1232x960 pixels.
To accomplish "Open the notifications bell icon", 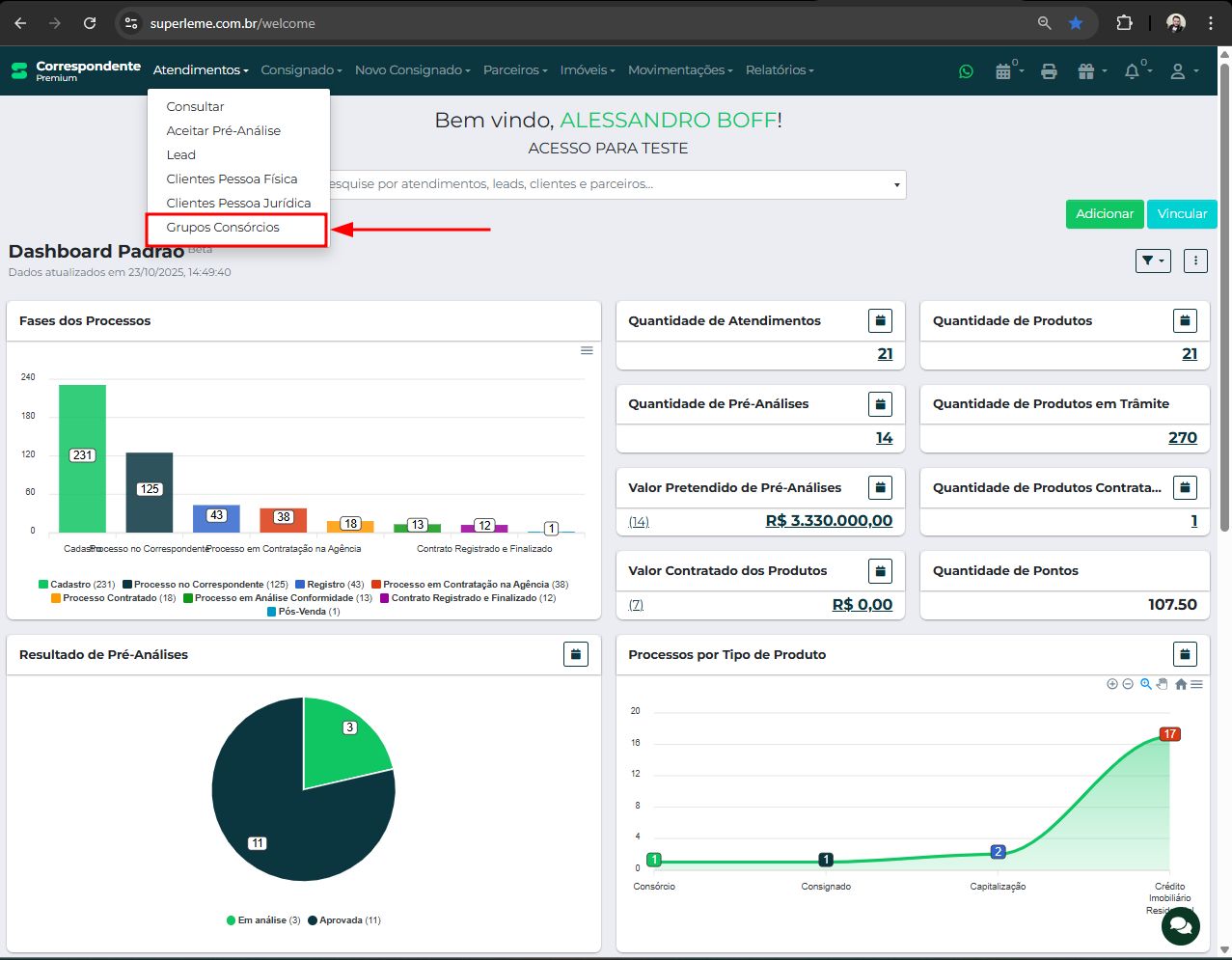I will pos(1133,71).
